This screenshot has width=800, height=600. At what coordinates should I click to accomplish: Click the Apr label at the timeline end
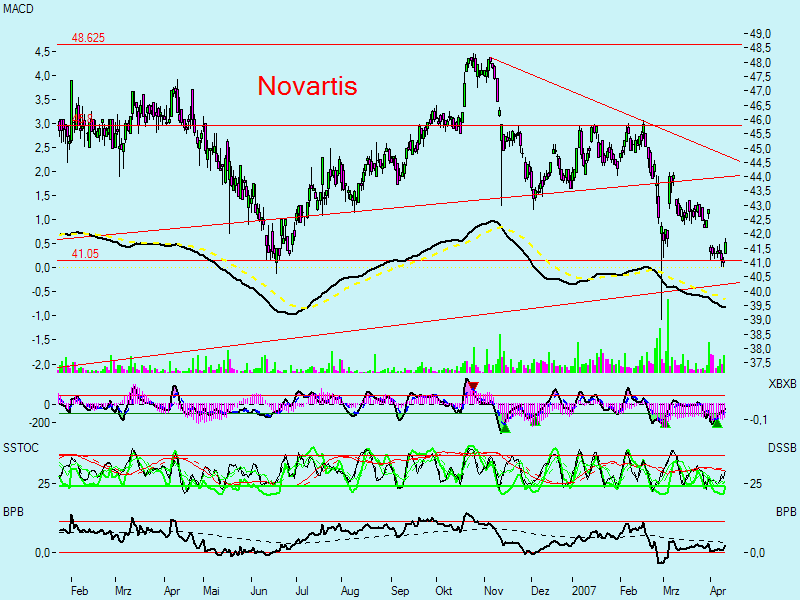point(719,591)
